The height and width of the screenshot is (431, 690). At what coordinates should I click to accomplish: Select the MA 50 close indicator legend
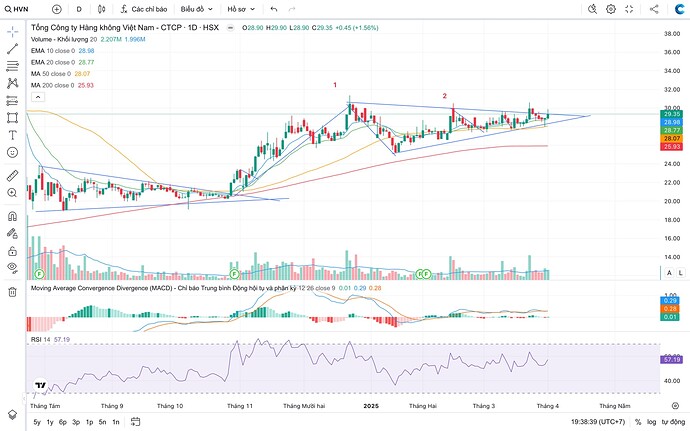point(51,74)
